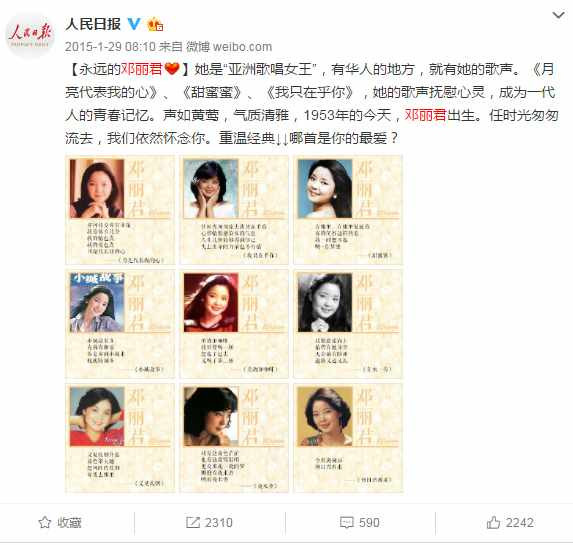The image size is (573, 545).
Task: Open the first thumbnail 月亮代表我的心
Action: 120,210
